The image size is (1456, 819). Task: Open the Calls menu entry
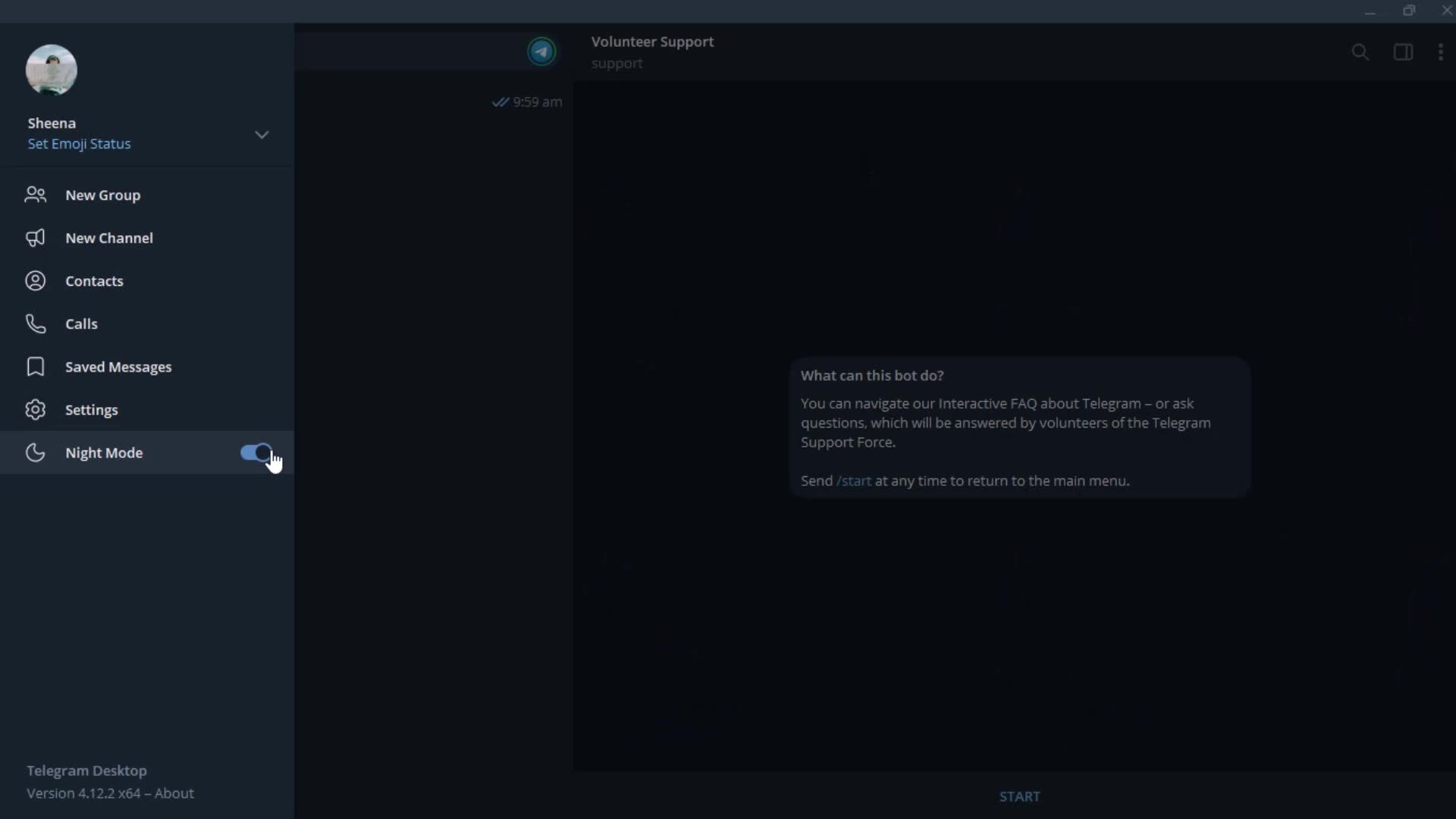click(147, 324)
